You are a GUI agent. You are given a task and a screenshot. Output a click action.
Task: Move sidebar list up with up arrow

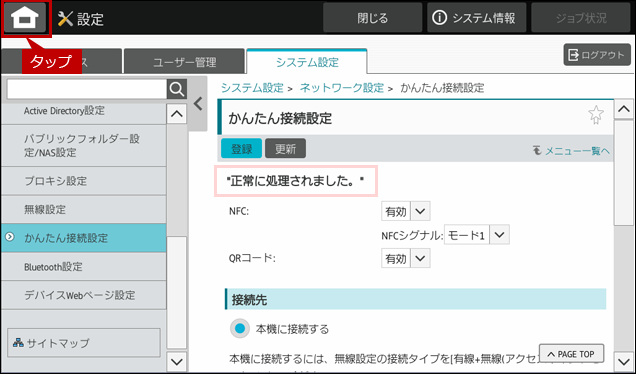(177, 114)
